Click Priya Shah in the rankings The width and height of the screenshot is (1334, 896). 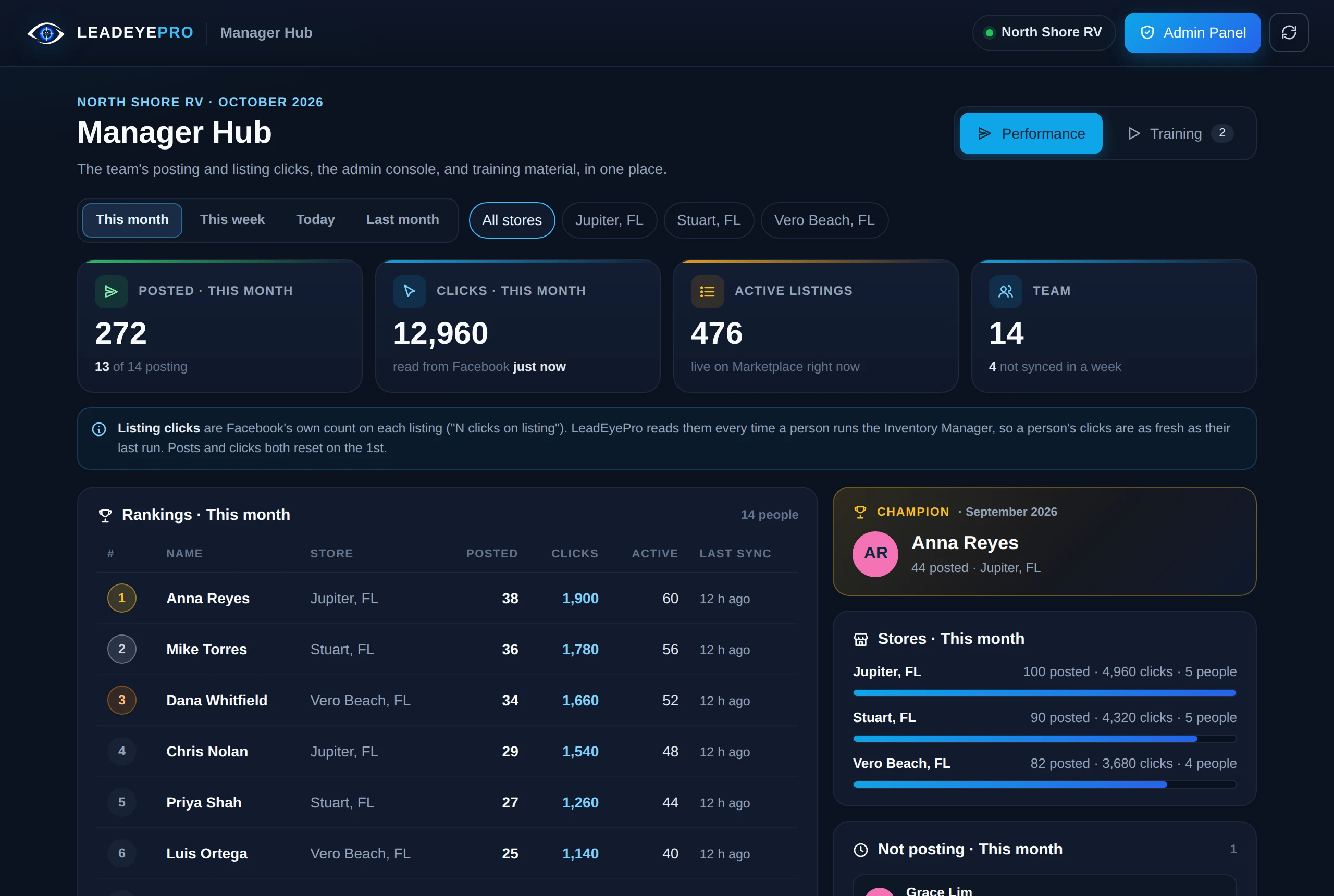[x=203, y=802]
